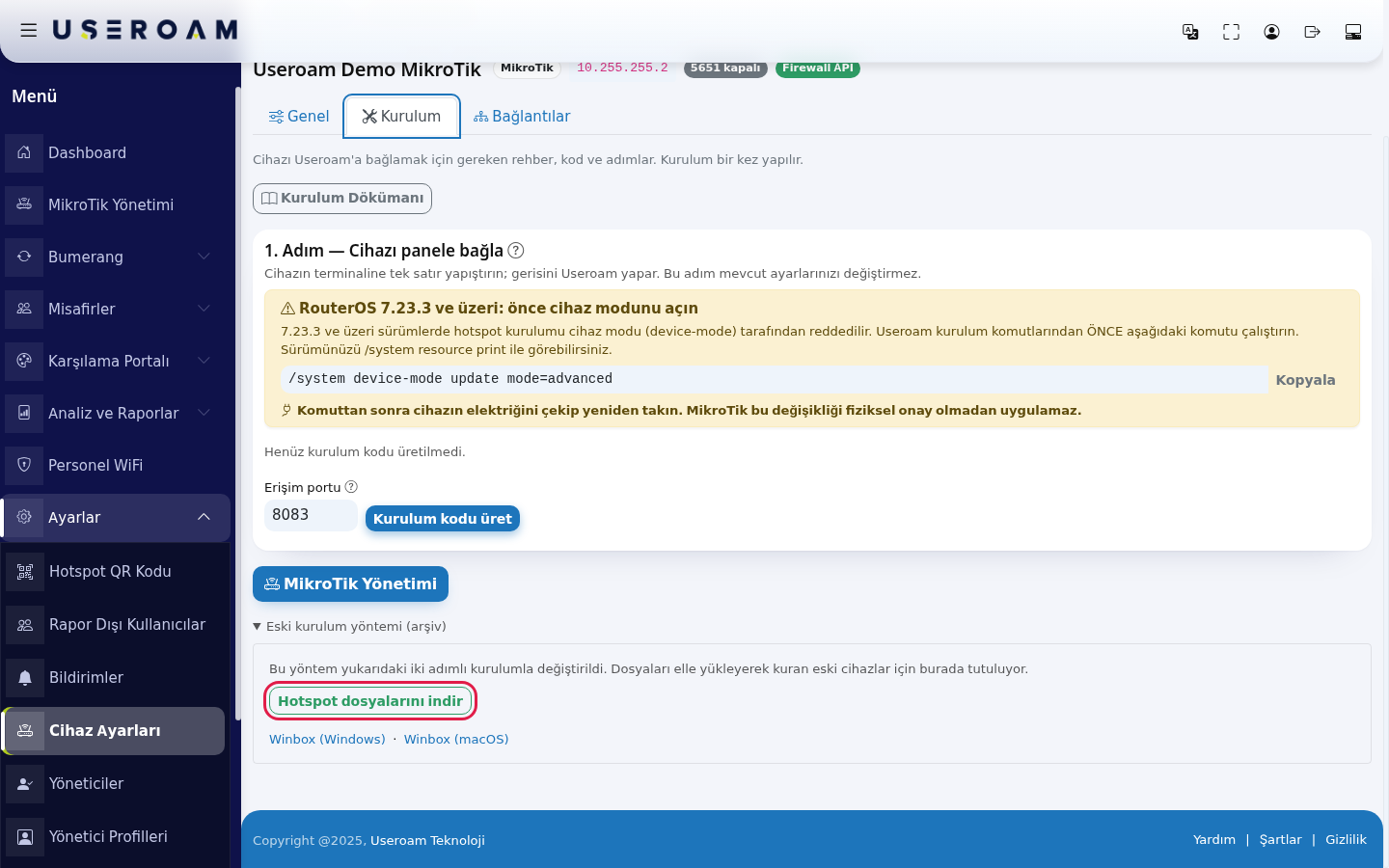Open the hamburger menu icon
Image resolution: width=1389 pixels, height=868 pixels.
coord(29,31)
